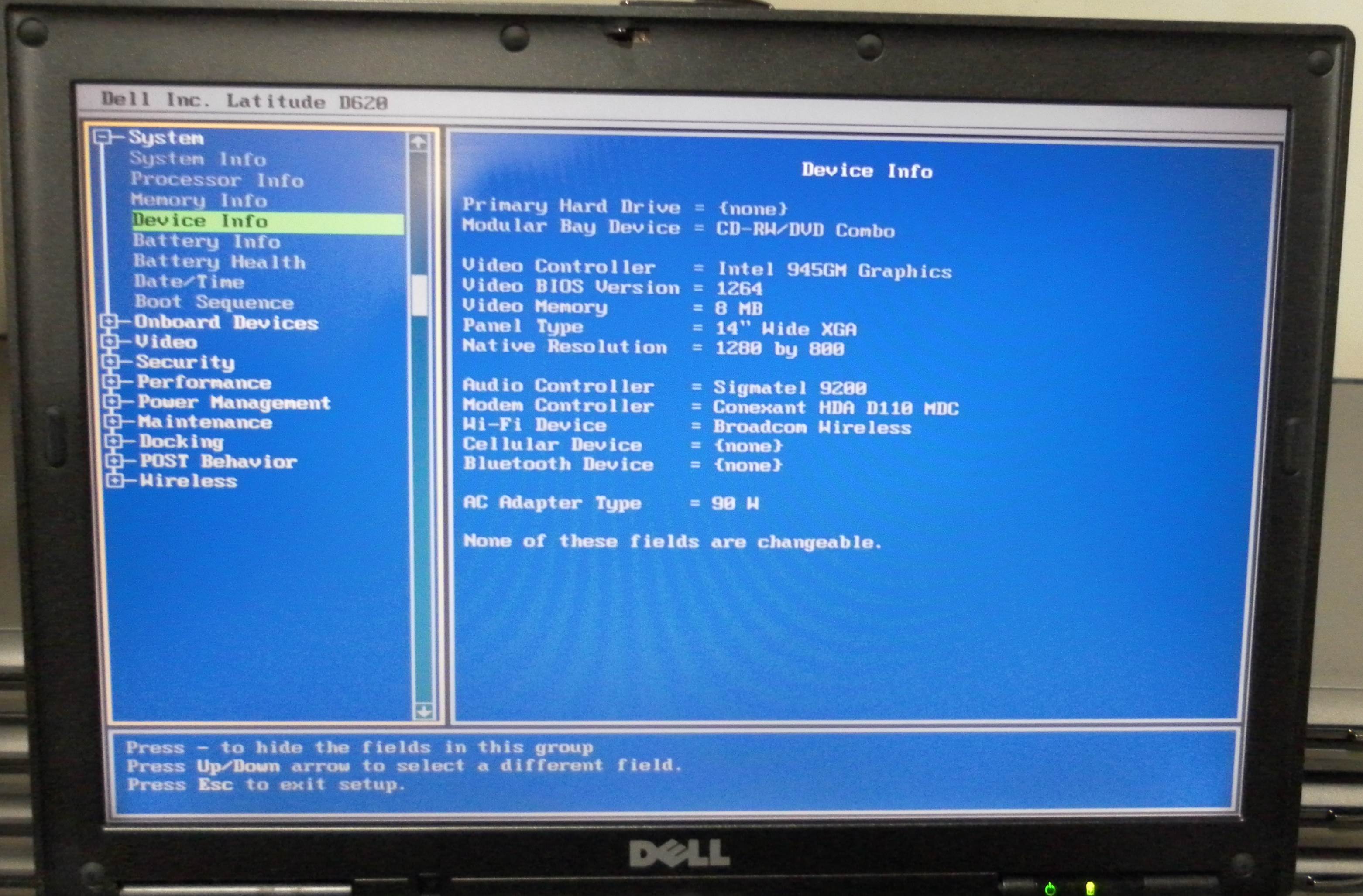Click the Cellular Device {none} value
The image size is (1363, 896).
click(748, 445)
